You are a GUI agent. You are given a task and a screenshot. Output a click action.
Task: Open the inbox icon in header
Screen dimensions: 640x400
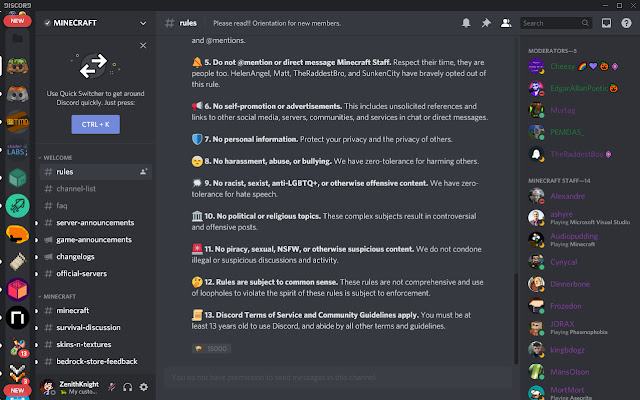click(606, 22)
